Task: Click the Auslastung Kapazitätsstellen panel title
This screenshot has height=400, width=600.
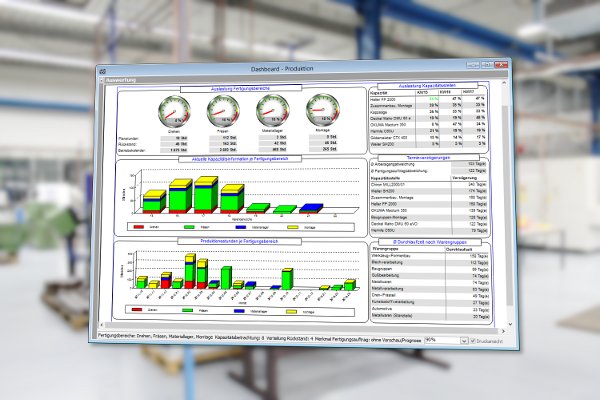Action: pyautogui.click(x=427, y=86)
